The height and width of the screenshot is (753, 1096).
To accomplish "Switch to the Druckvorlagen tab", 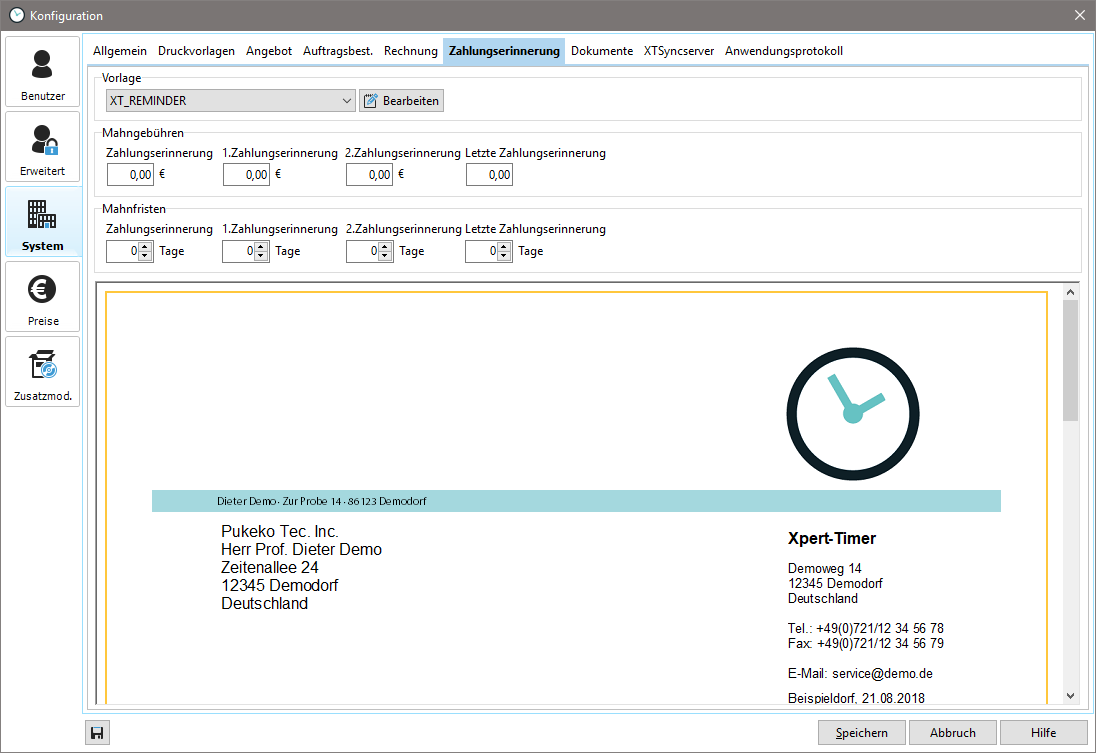I will 196,51.
